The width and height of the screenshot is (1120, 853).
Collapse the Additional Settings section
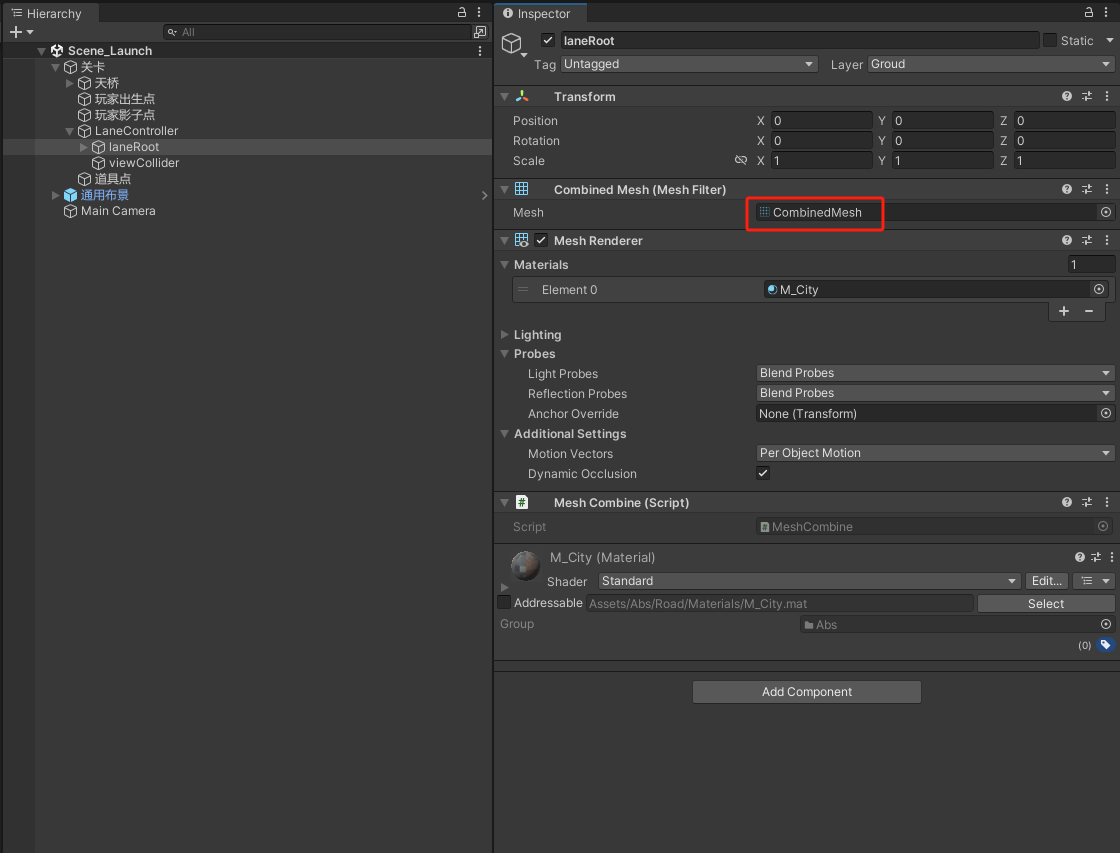504,434
